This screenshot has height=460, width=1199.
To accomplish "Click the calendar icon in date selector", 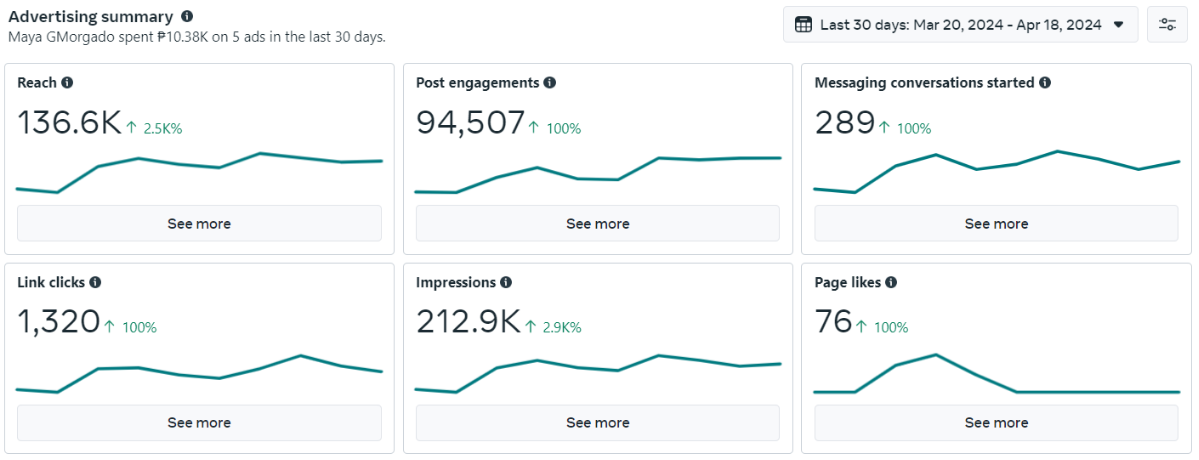I will 803,24.
